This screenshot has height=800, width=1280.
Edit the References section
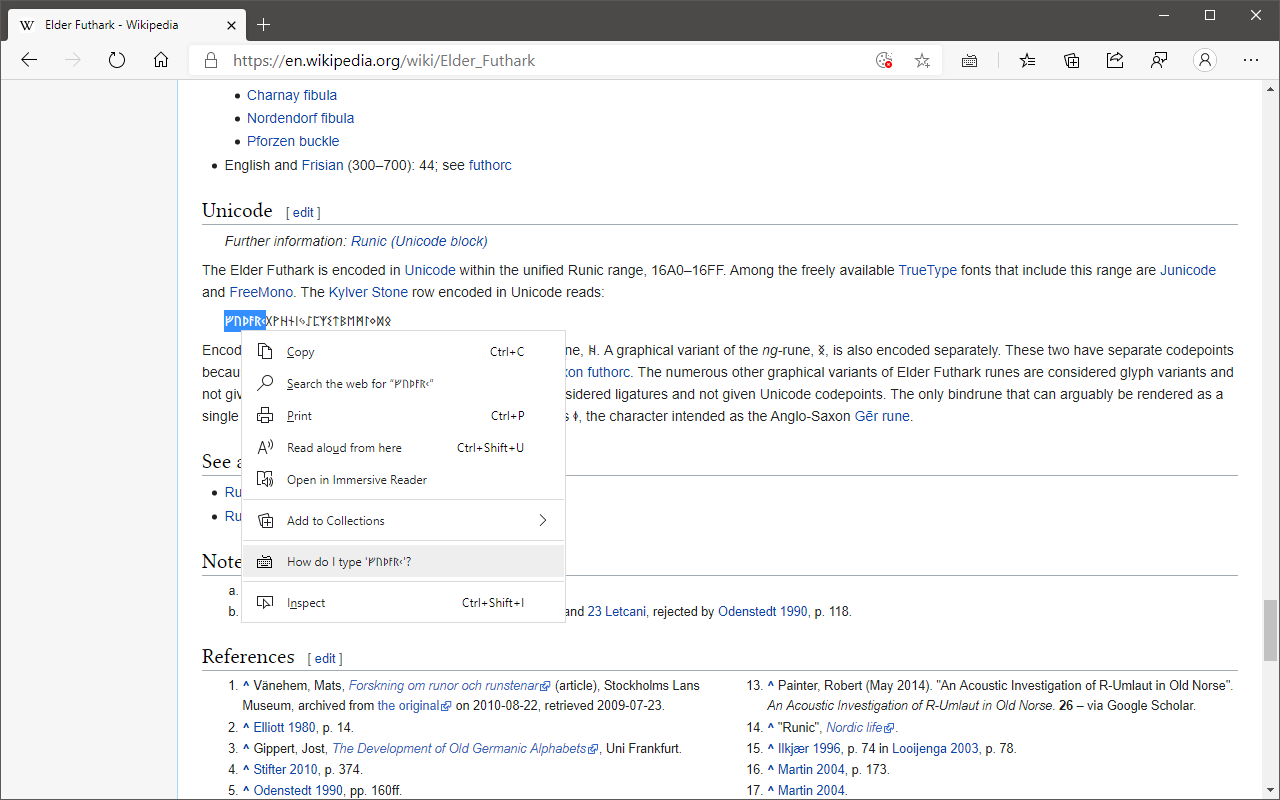(325, 659)
